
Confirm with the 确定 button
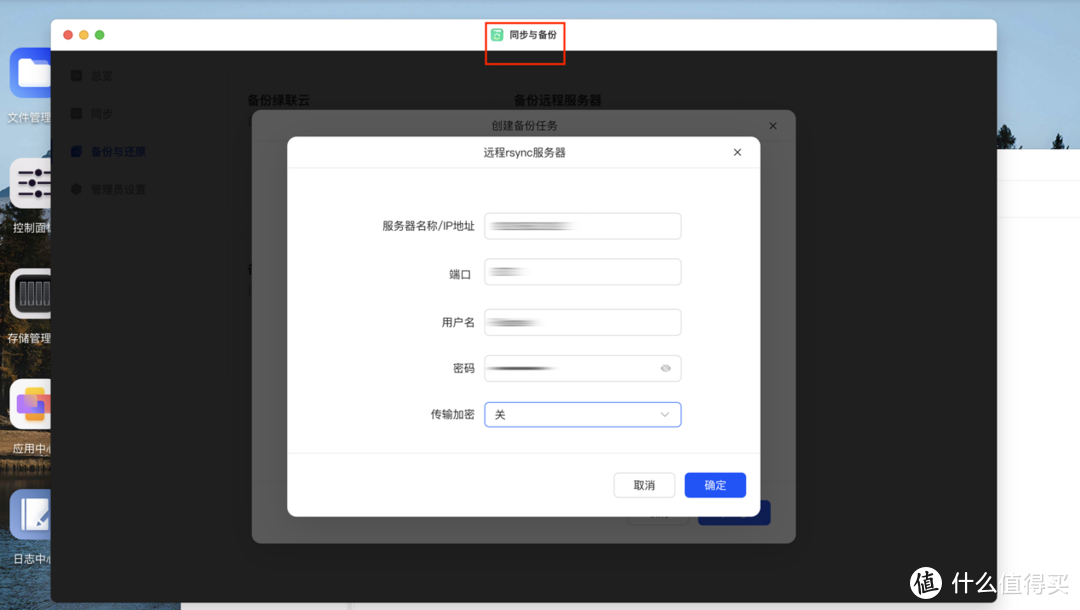[715, 484]
